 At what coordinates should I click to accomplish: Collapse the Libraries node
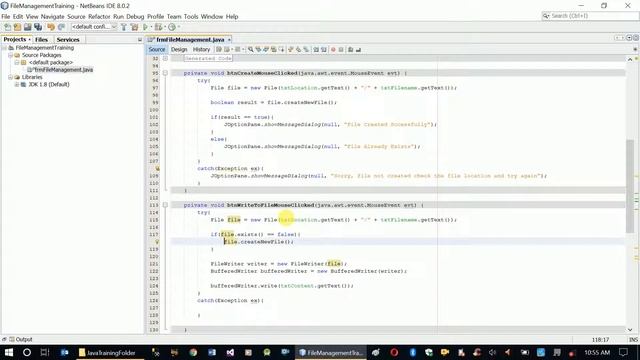pyautogui.click(x=10, y=77)
